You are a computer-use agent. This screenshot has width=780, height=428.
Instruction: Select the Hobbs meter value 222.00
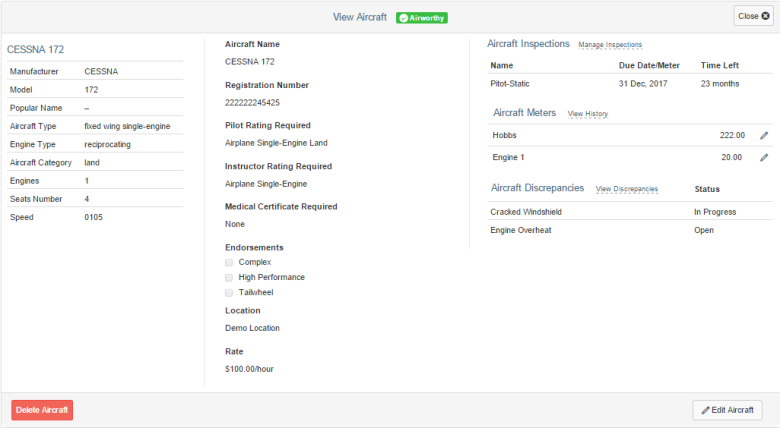point(732,135)
